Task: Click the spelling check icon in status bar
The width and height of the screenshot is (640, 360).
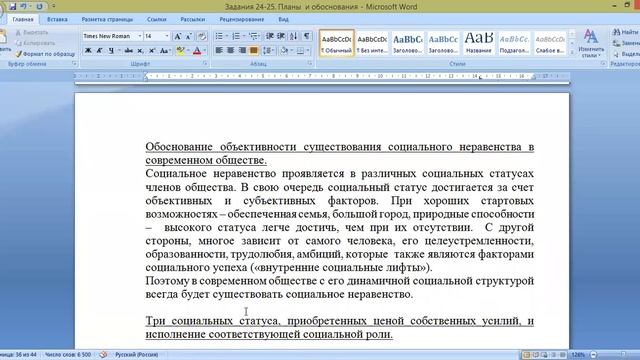Action: tap(103, 354)
